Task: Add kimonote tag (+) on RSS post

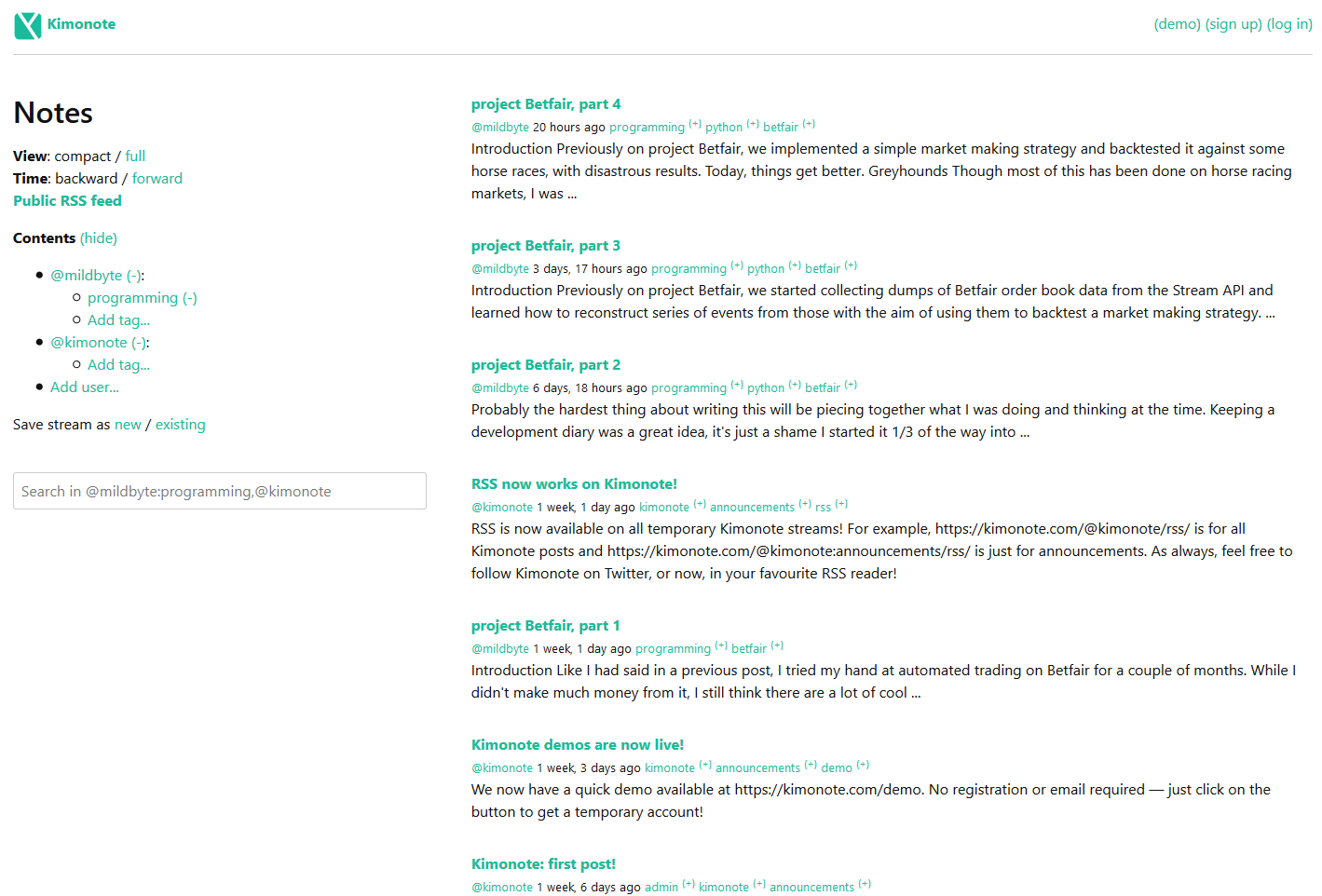Action: point(700,504)
